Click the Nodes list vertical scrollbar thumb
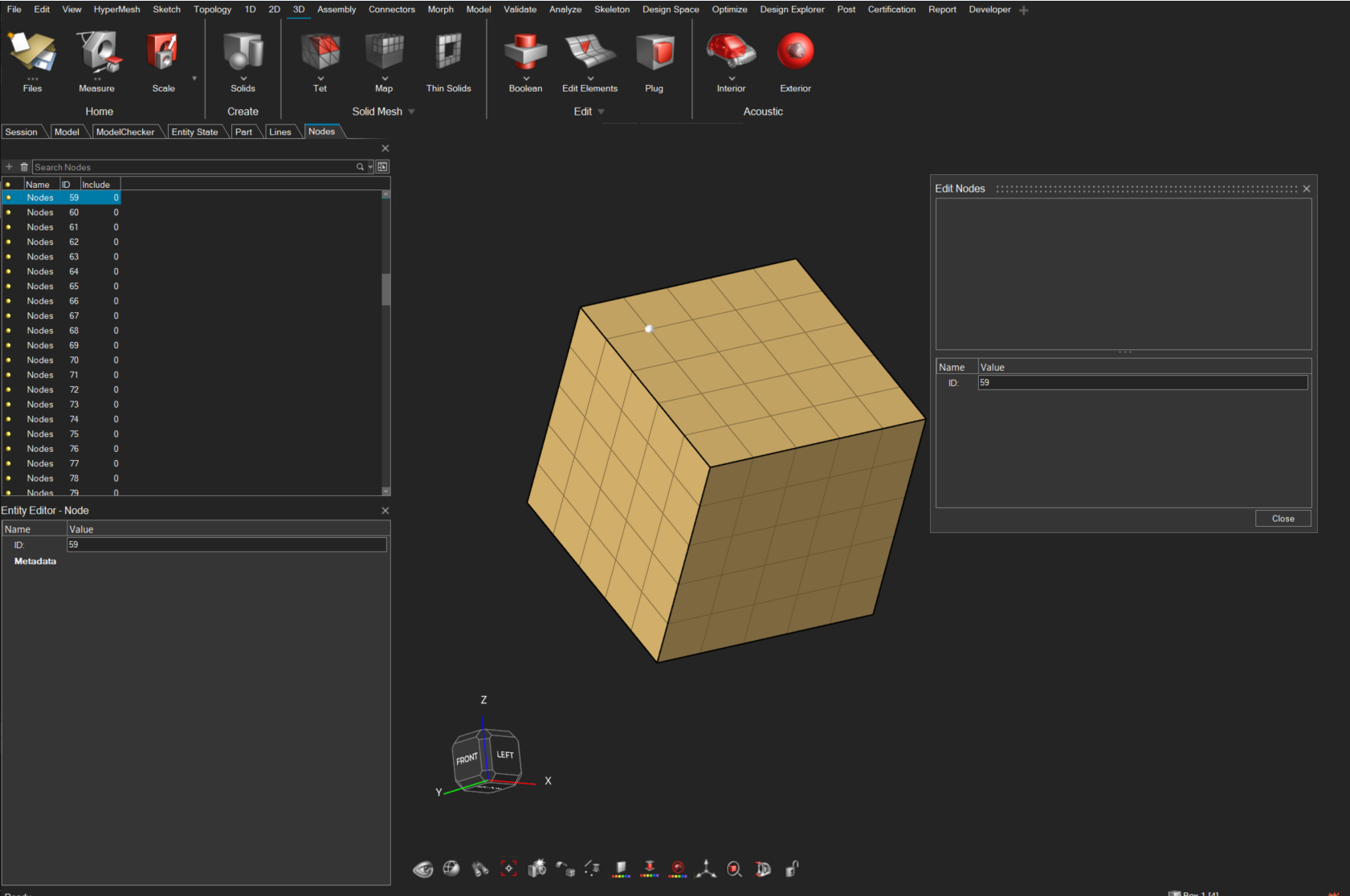Viewport: 1350px width, 896px height. click(x=386, y=289)
